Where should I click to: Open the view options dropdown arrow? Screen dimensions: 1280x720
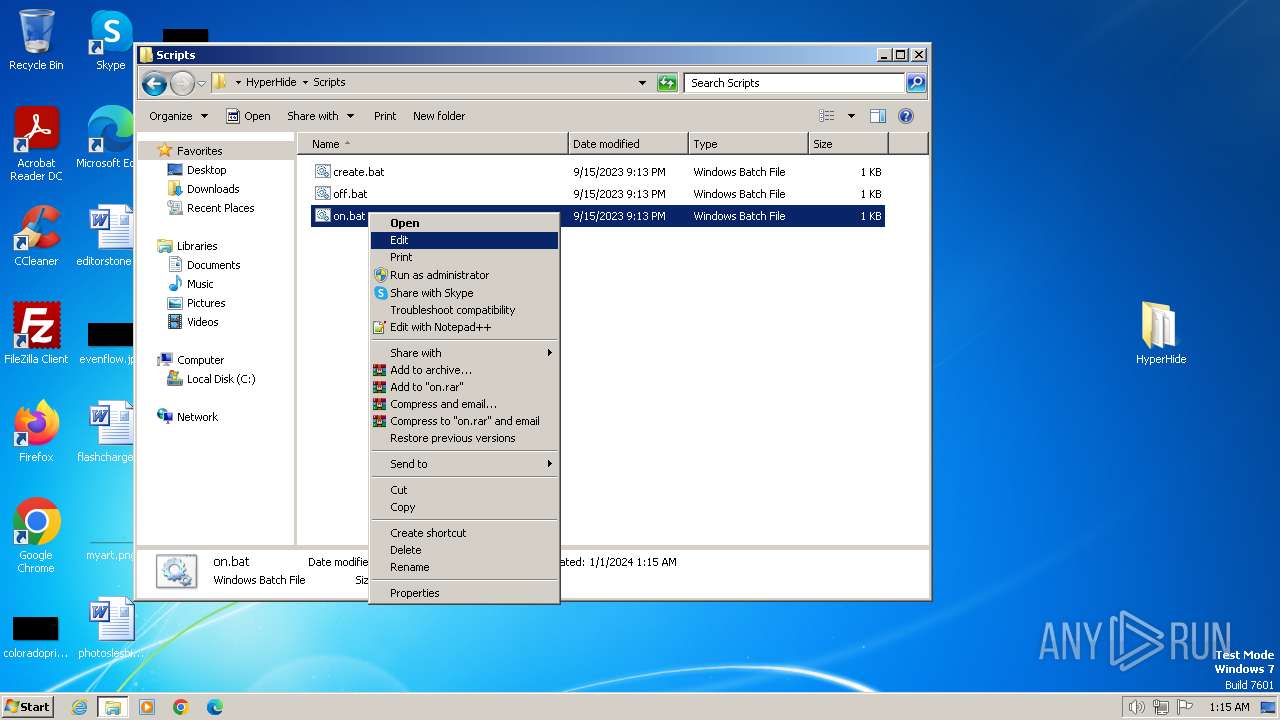851,116
